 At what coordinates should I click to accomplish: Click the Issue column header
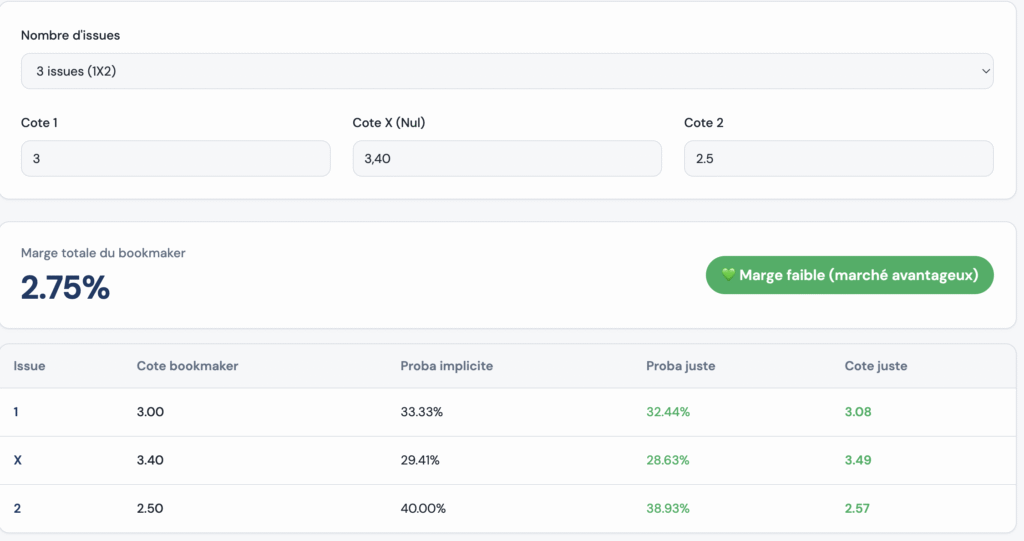coord(29,366)
